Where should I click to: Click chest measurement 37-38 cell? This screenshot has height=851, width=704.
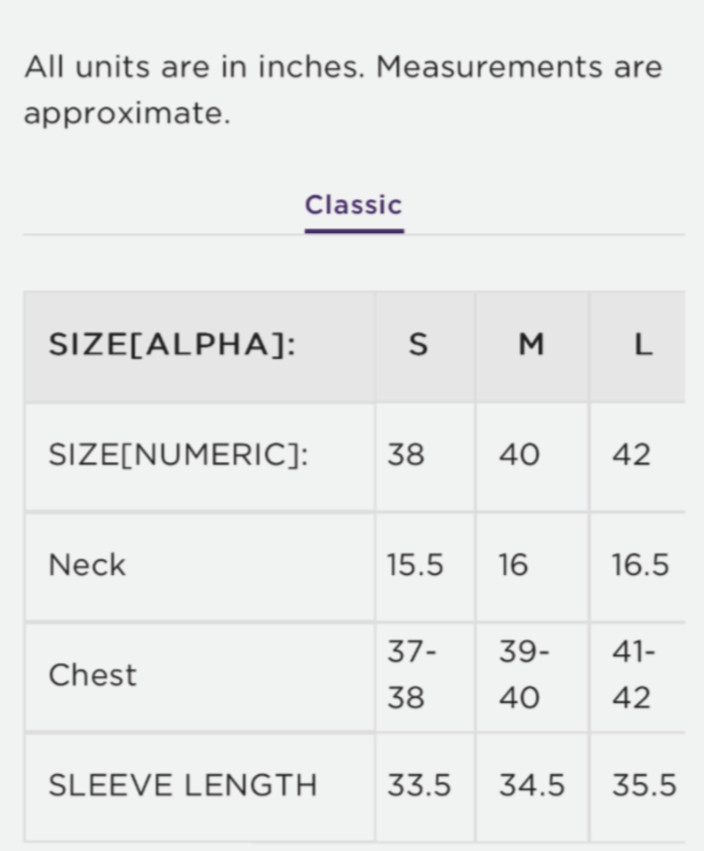click(x=411, y=675)
